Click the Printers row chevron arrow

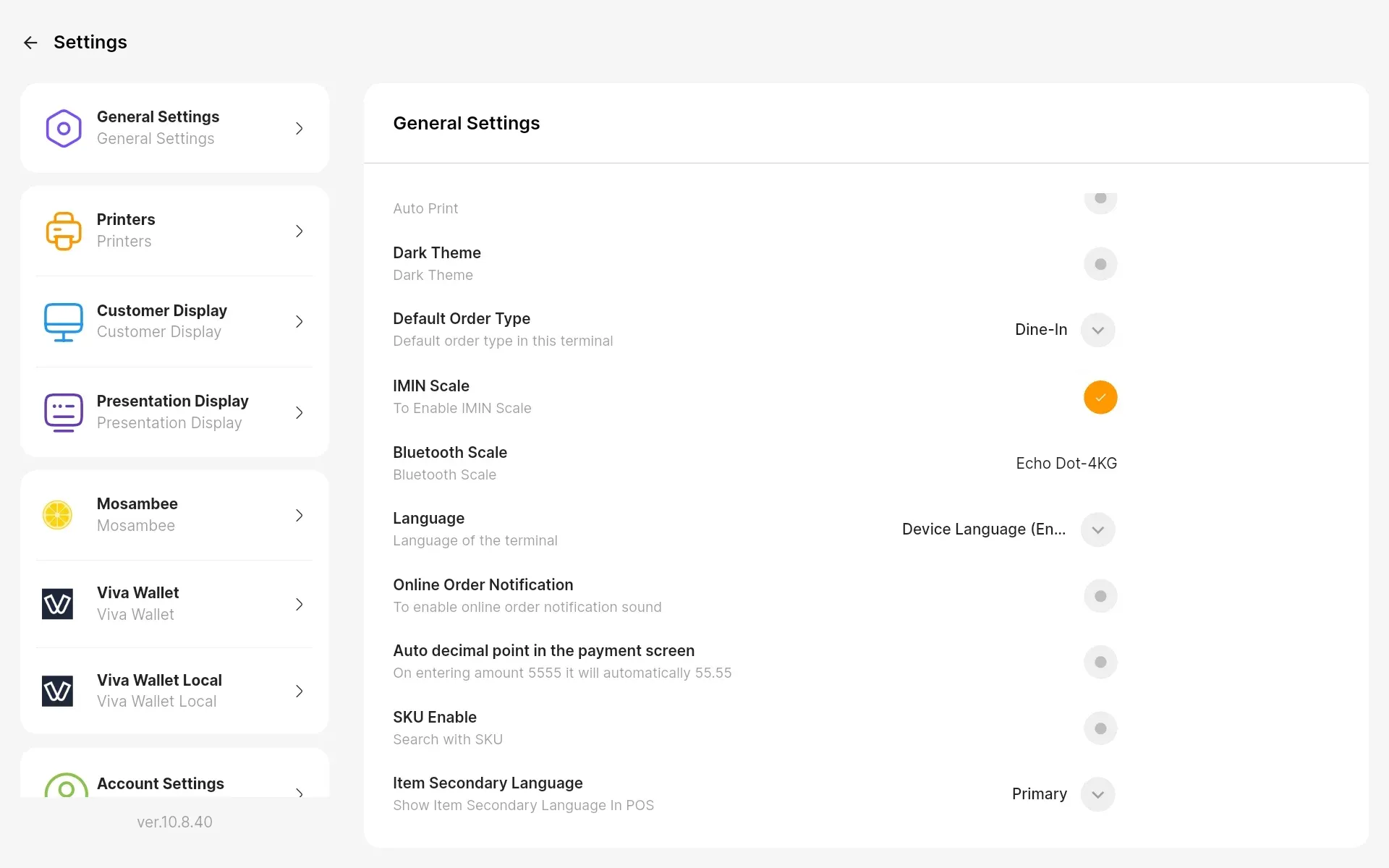tap(300, 231)
